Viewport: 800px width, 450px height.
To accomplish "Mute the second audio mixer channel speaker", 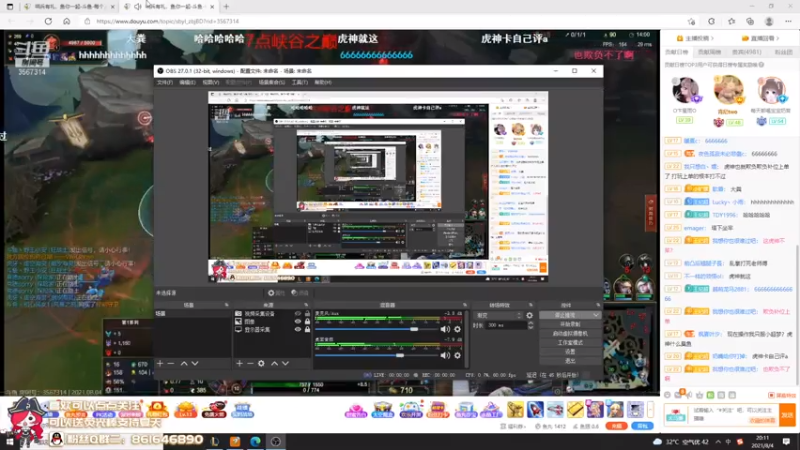I will click(445, 356).
